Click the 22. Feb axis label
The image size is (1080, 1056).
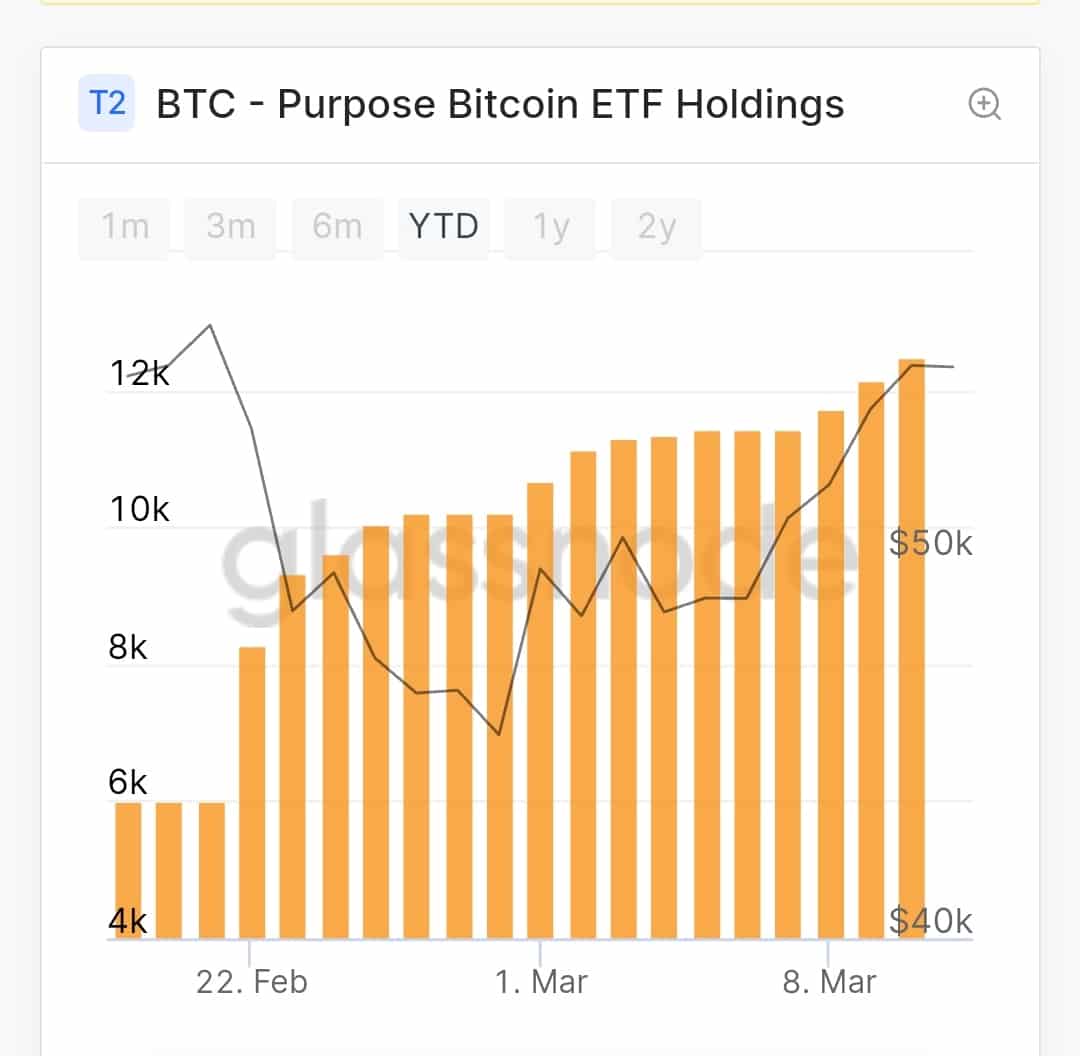251,981
